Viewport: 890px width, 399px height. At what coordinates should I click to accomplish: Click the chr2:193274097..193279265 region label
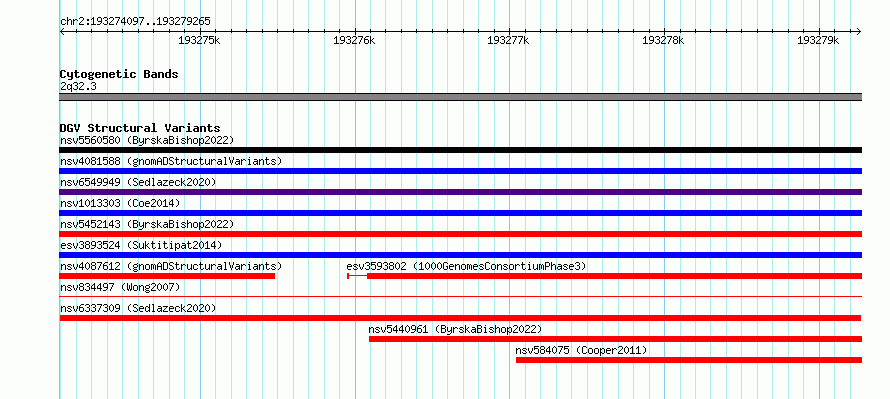pos(135,22)
